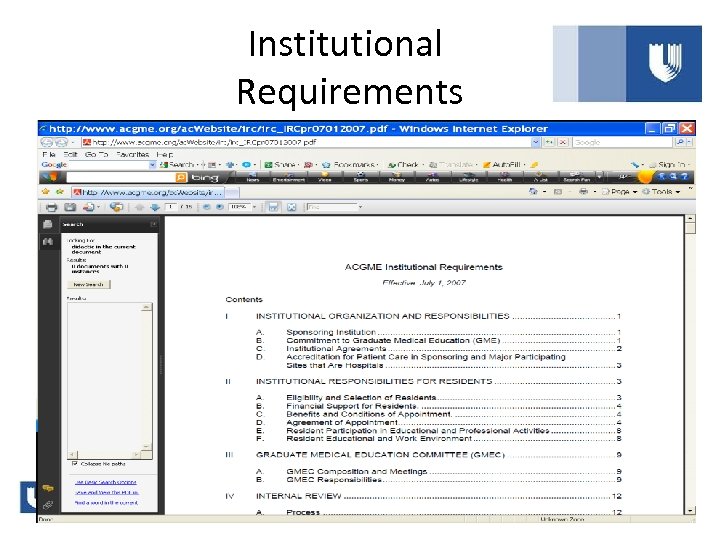Click the Email PDF icon
The image size is (720, 540).
[89, 208]
